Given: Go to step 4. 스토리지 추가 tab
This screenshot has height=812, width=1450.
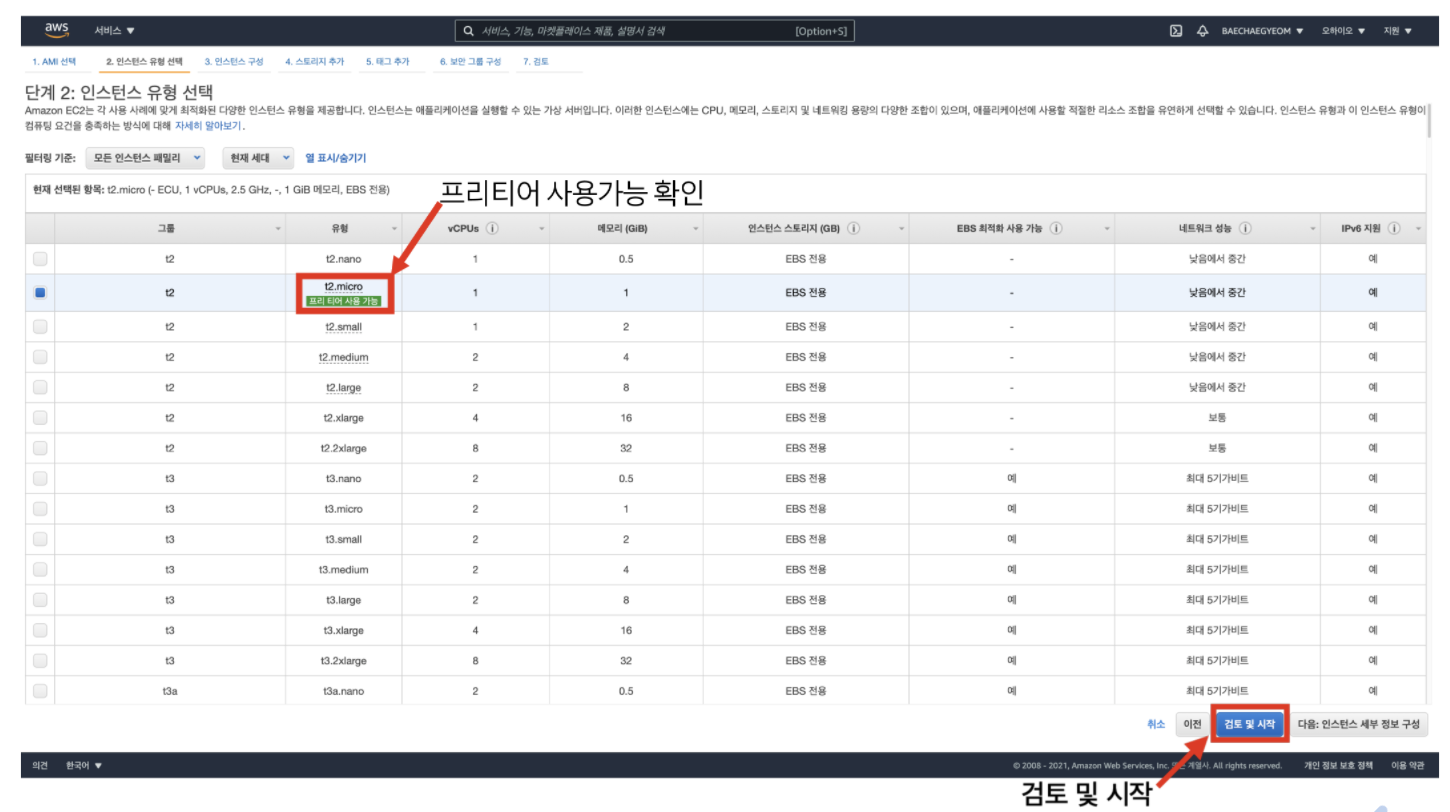Looking at the screenshot, I should coord(314,62).
